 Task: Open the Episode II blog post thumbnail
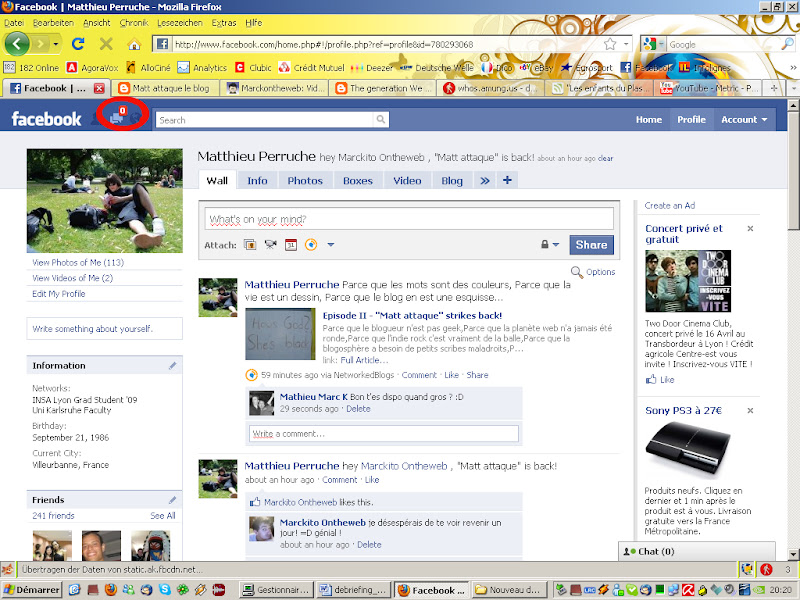pos(280,334)
